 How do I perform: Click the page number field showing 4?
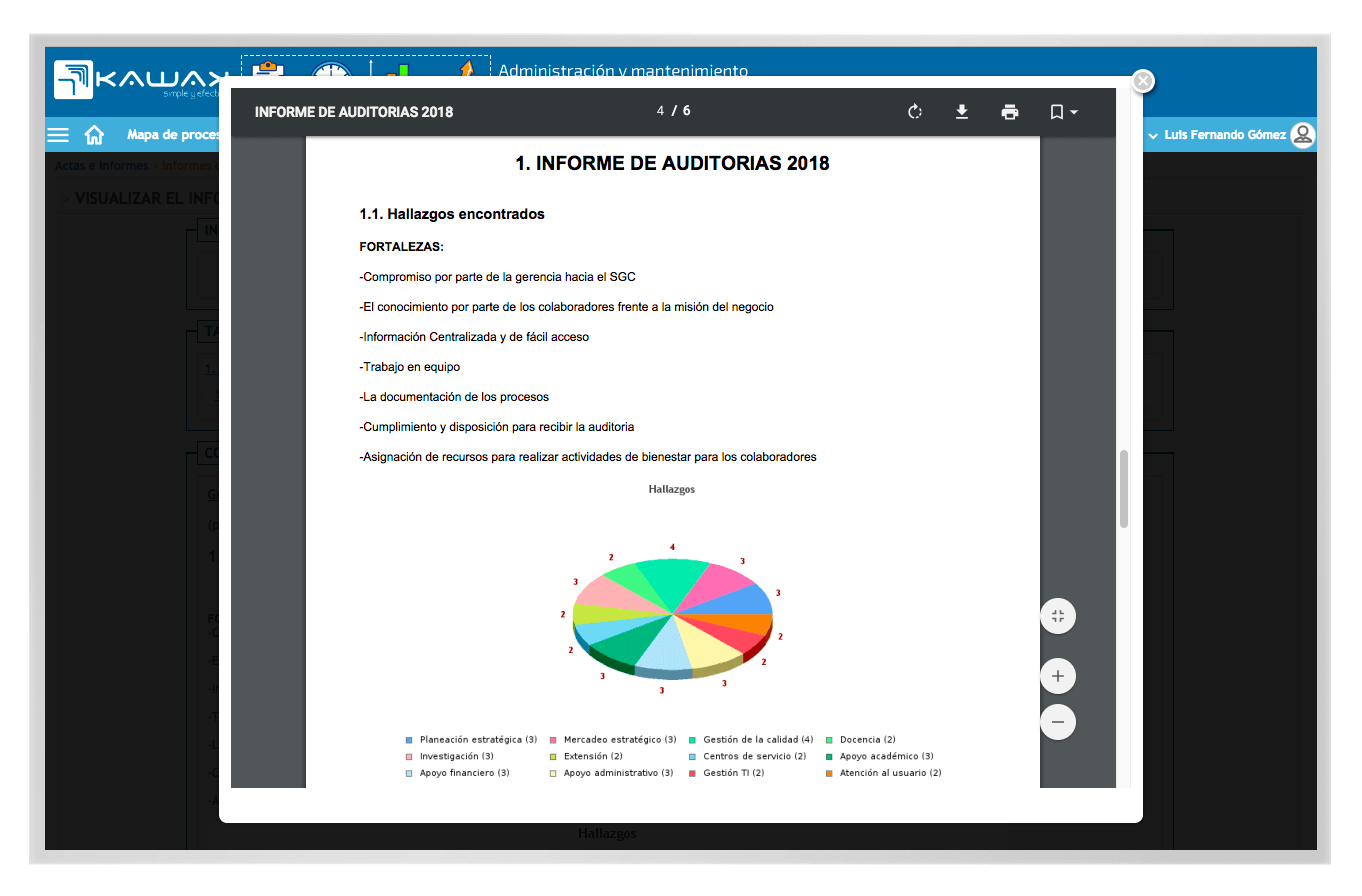[x=660, y=111]
